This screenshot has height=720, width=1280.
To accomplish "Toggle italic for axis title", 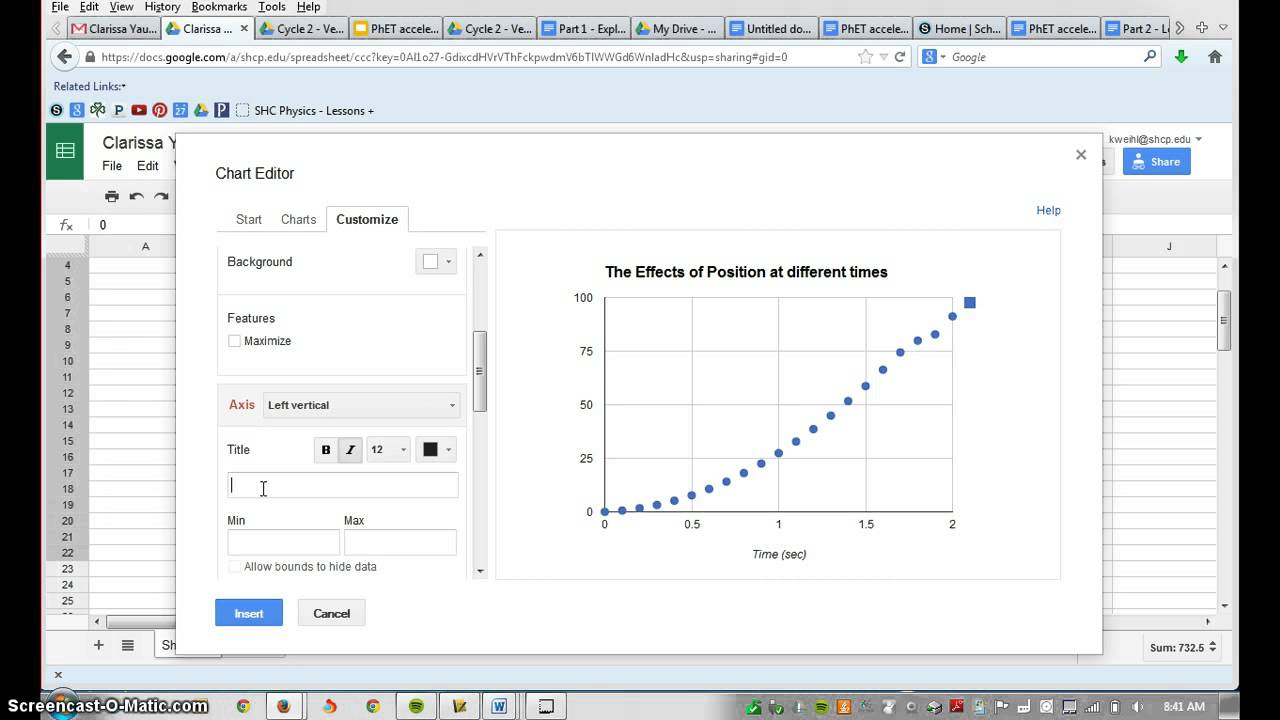I will pyautogui.click(x=350, y=450).
